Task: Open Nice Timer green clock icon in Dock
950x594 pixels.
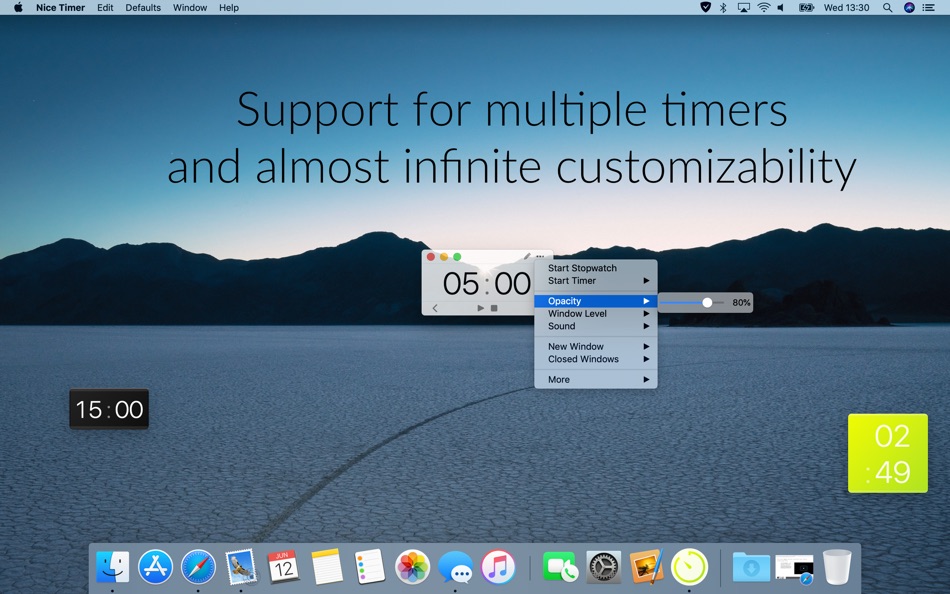Action: coord(689,567)
